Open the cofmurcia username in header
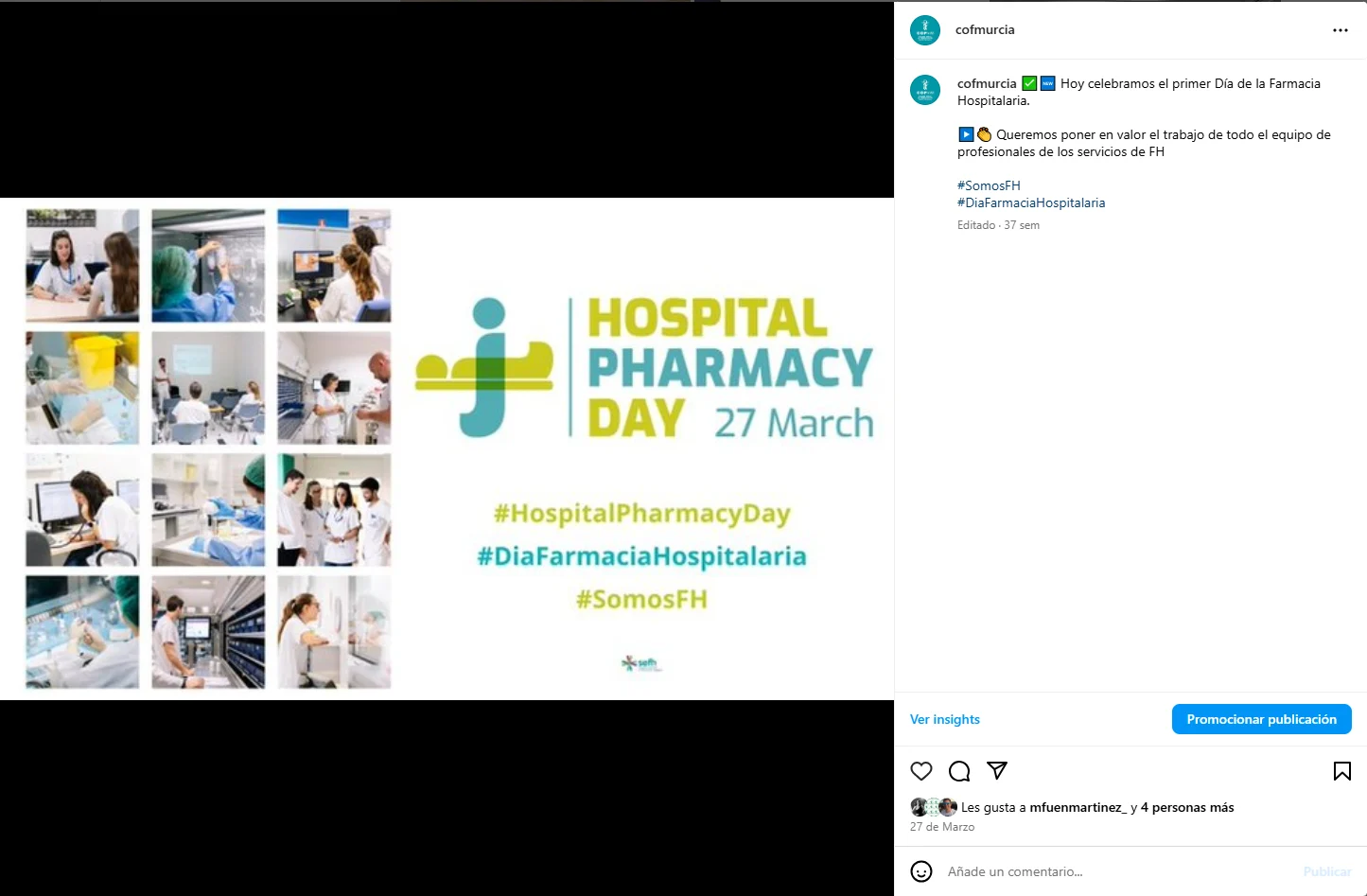The image size is (1367, 896). [x=985, y=30]
